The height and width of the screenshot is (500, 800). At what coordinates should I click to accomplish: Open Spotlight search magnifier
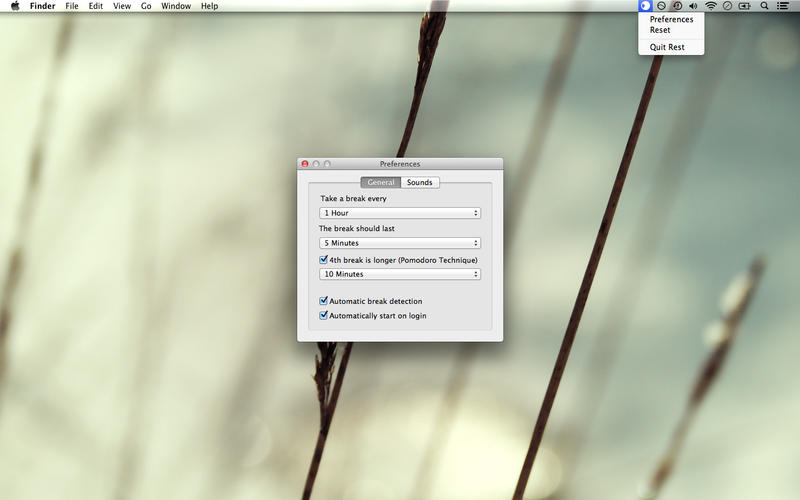(764, 6)
